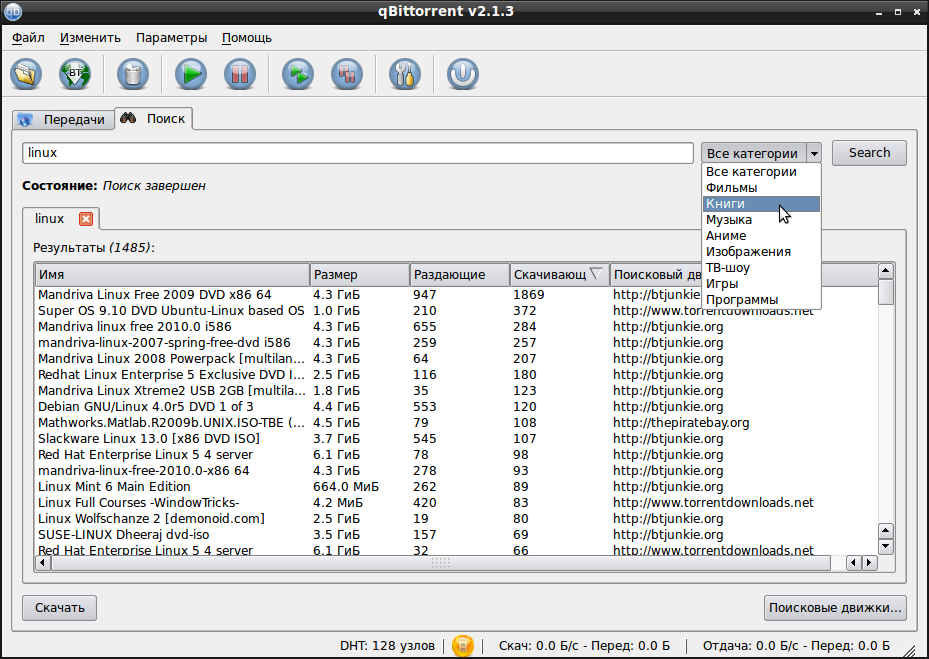Pick Музыка in the category dropdown
The image size is (929, 659).
click(761, 220)
